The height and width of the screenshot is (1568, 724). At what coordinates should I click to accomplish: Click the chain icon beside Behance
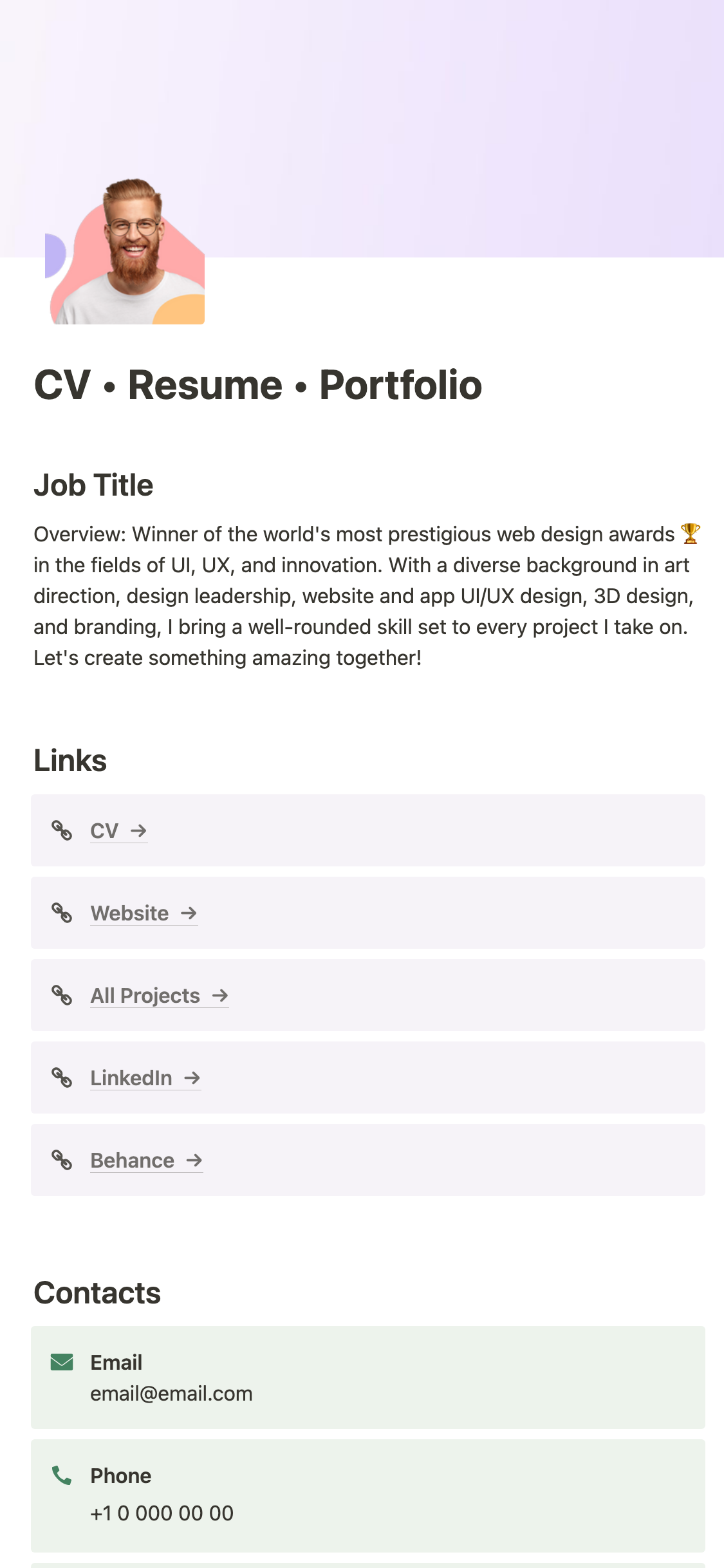pyautogui.click(x=62, y=1160)
